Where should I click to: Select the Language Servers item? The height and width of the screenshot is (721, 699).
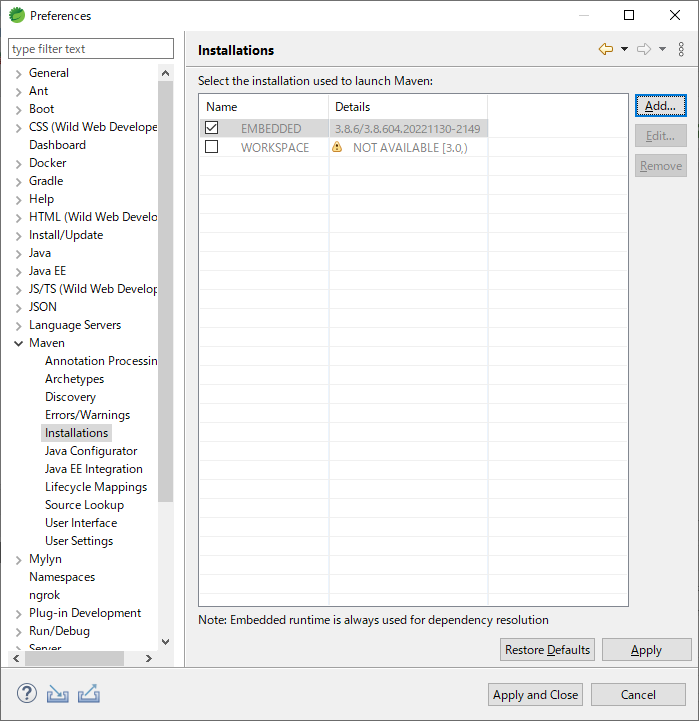click(x=75, y=325)
